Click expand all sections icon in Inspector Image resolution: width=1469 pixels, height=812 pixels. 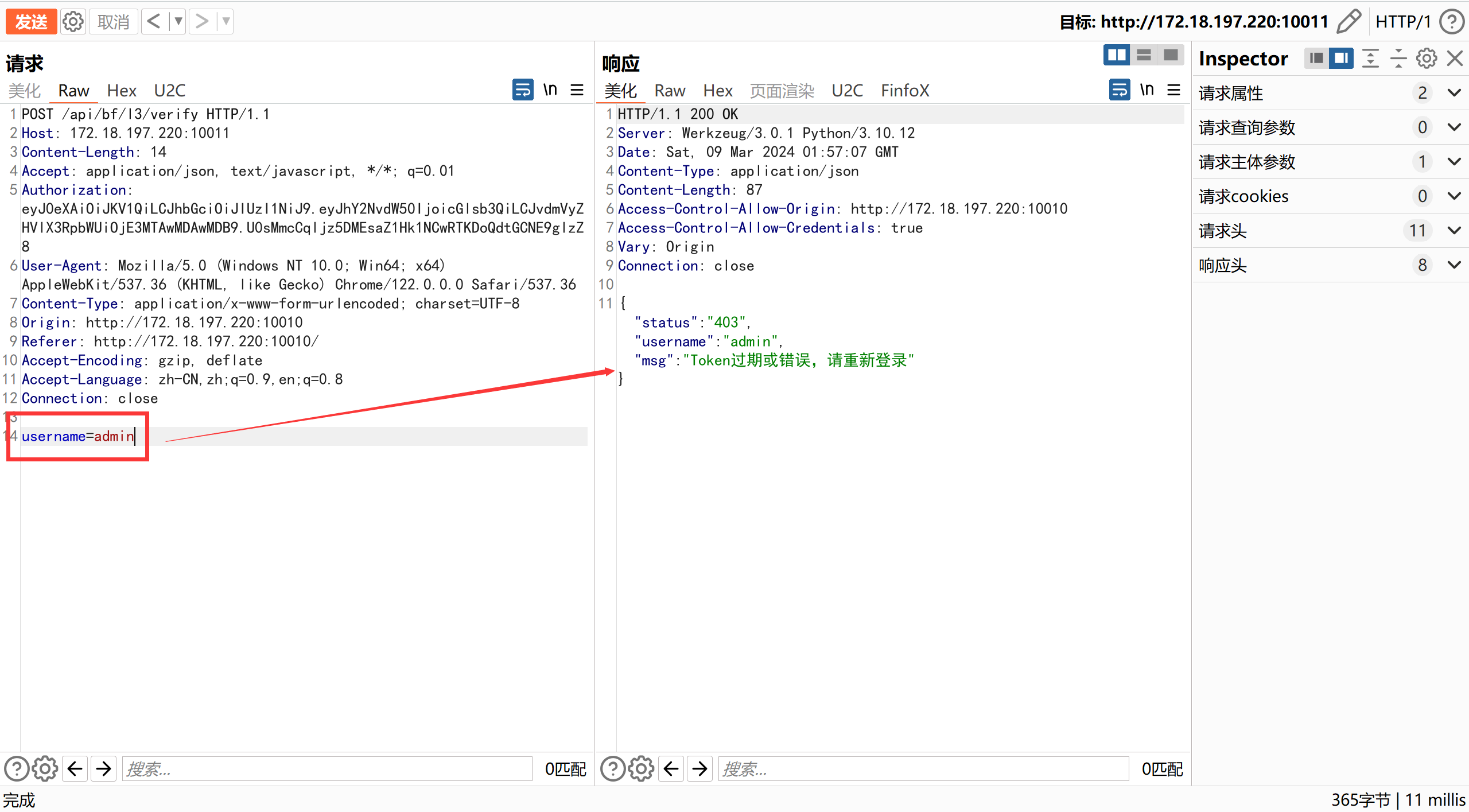coord(1370,59)
